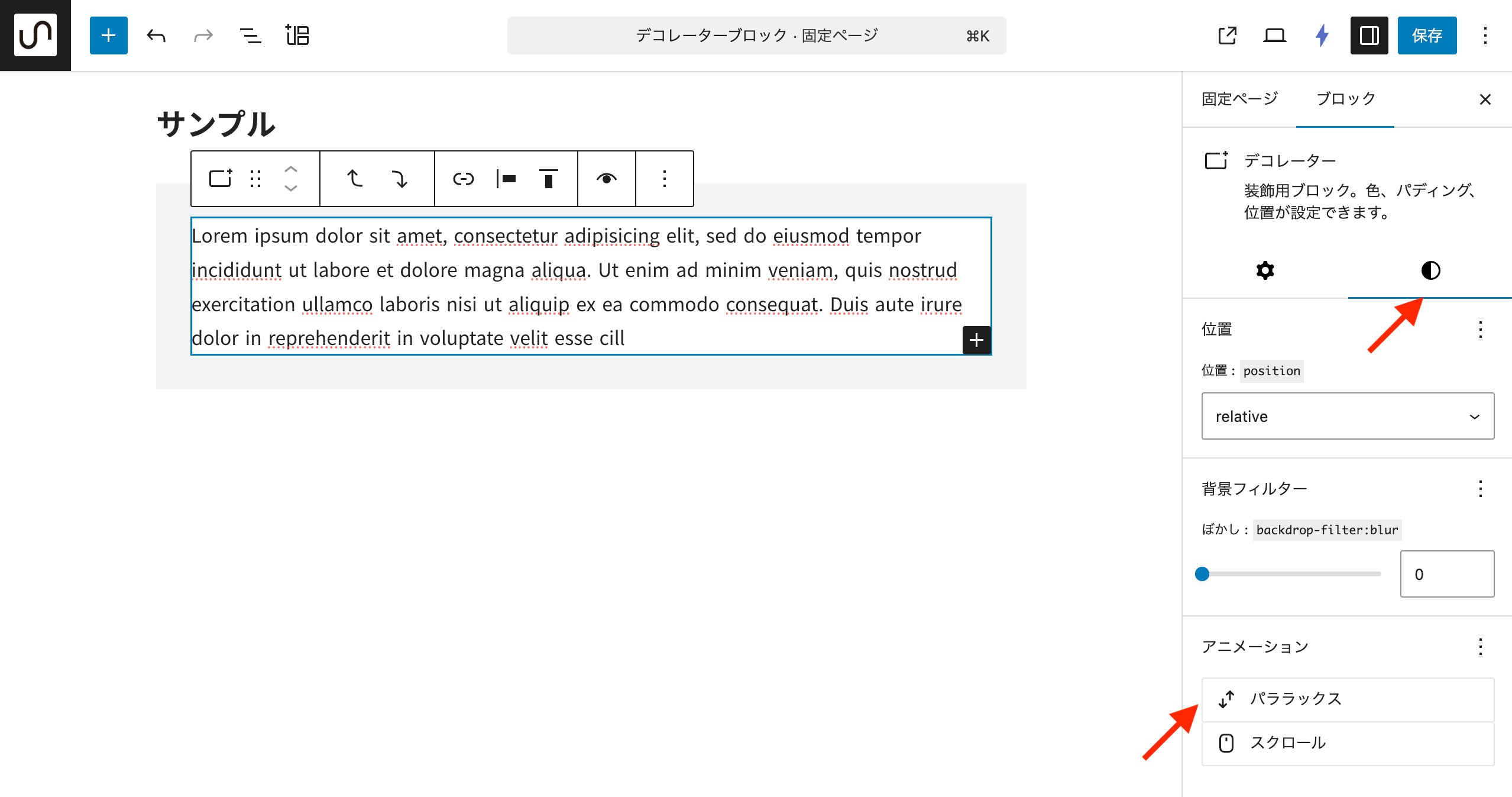Switch to the 固定ページ tab
The image size is (1512, 797).
(x=1239, y=99)
